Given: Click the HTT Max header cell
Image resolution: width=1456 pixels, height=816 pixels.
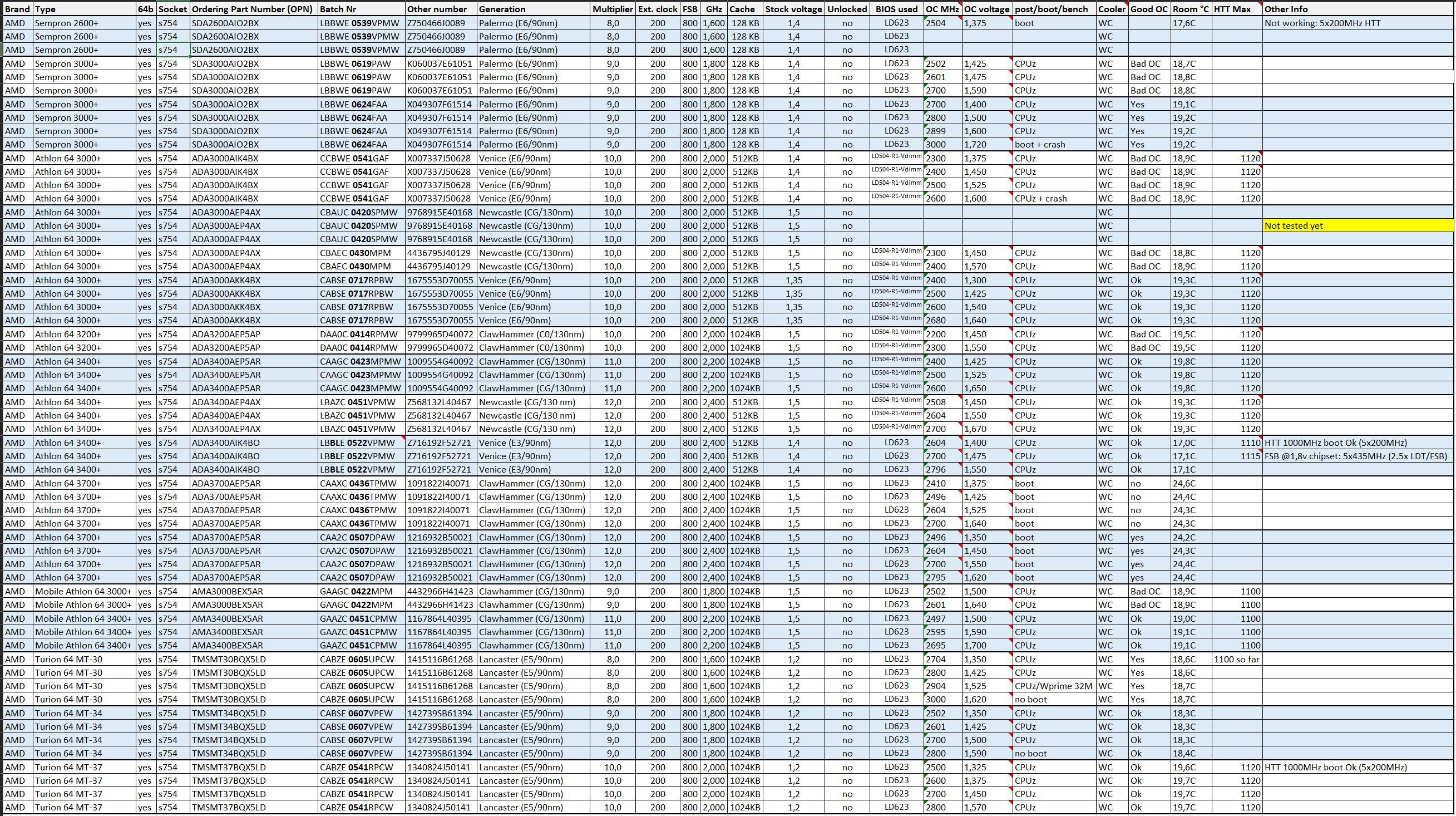Looking at the screenshot, I should 1237,9.
